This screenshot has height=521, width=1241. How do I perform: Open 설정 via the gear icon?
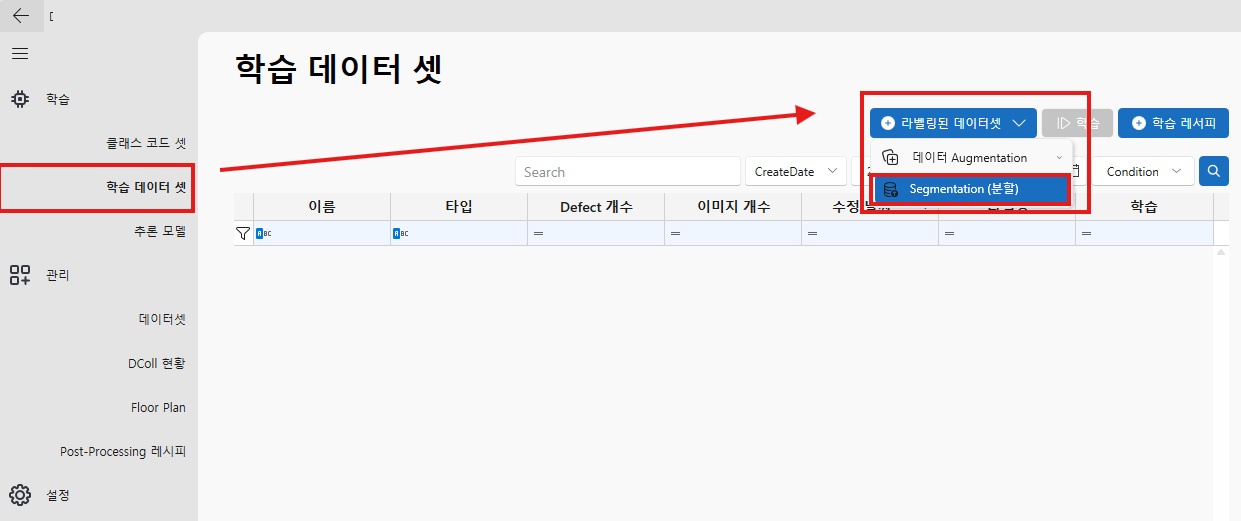20,494
